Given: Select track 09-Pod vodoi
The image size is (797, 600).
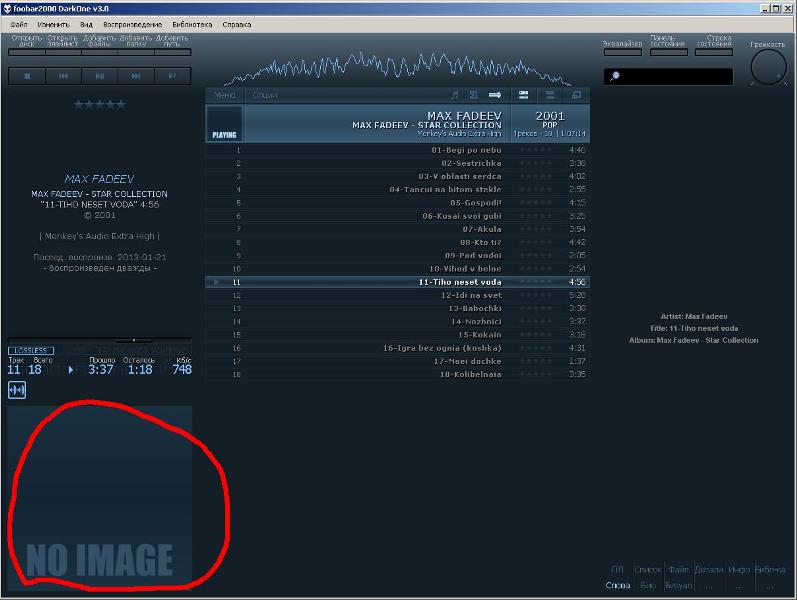Looking at the screenshot, I should coord(397,256).
